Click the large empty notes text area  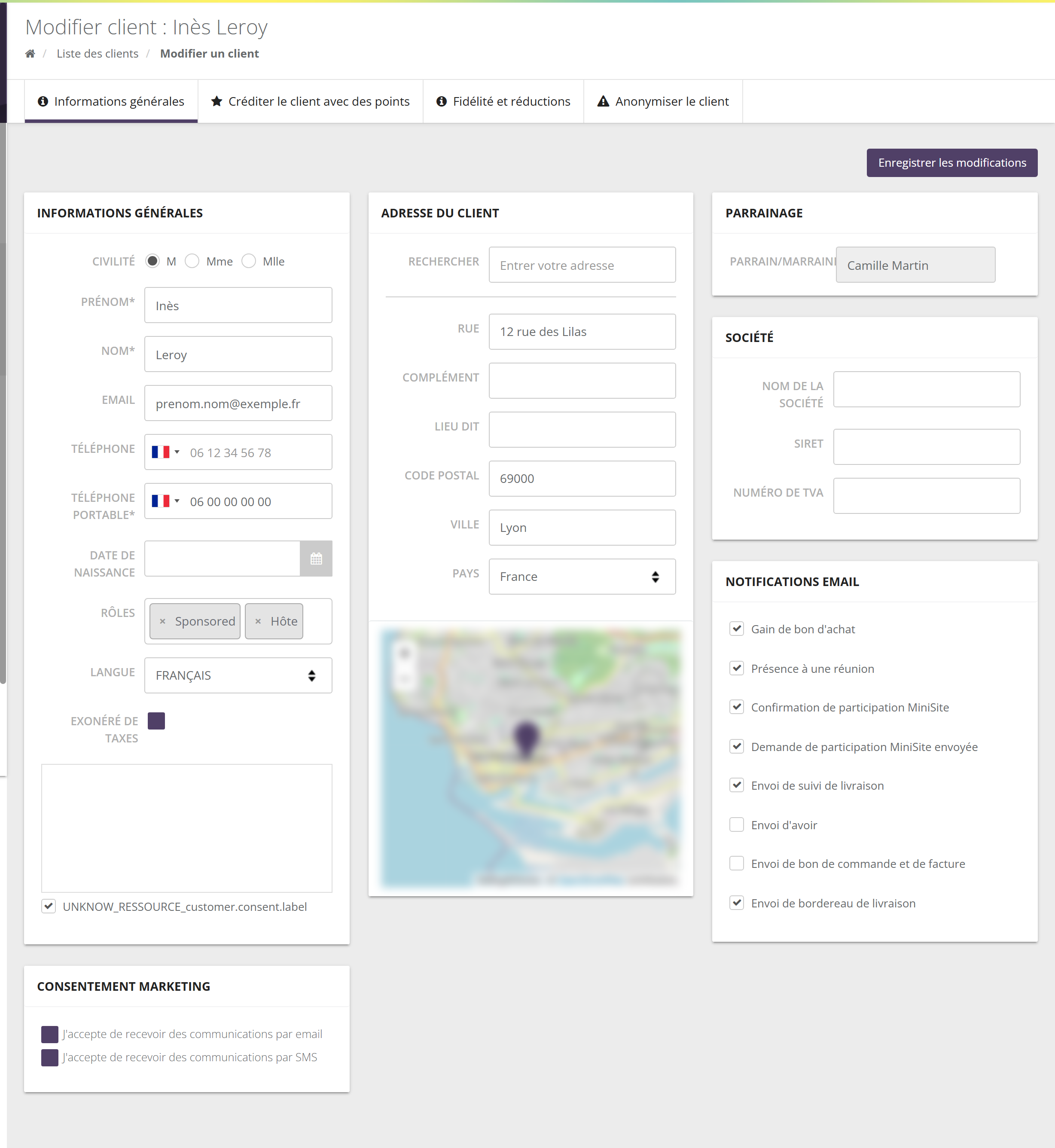(x=187, y=828)
